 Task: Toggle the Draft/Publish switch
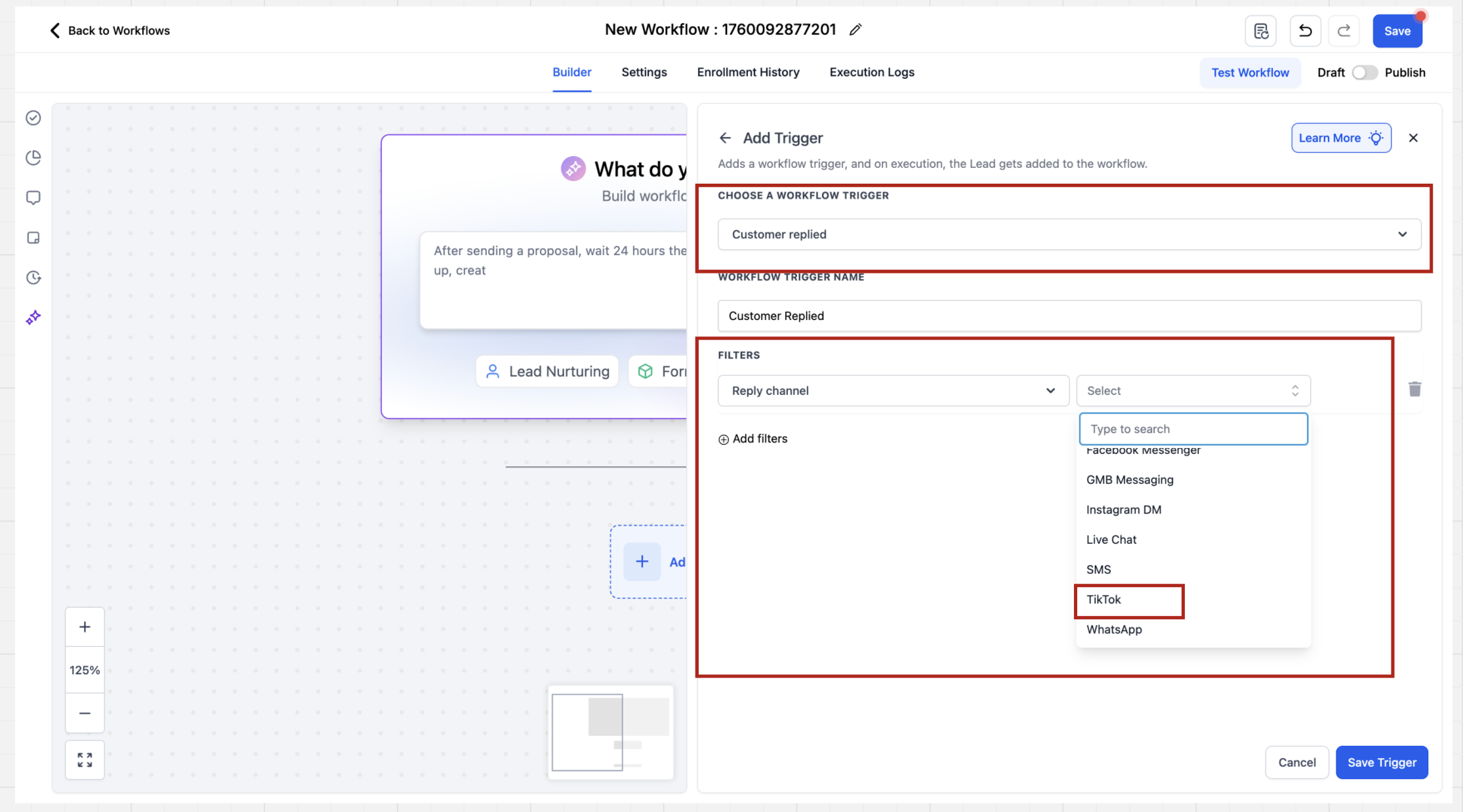[x=1365, y=73]
